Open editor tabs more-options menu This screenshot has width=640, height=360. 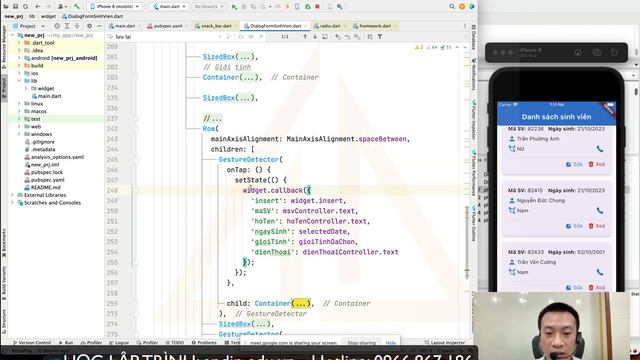465,26
